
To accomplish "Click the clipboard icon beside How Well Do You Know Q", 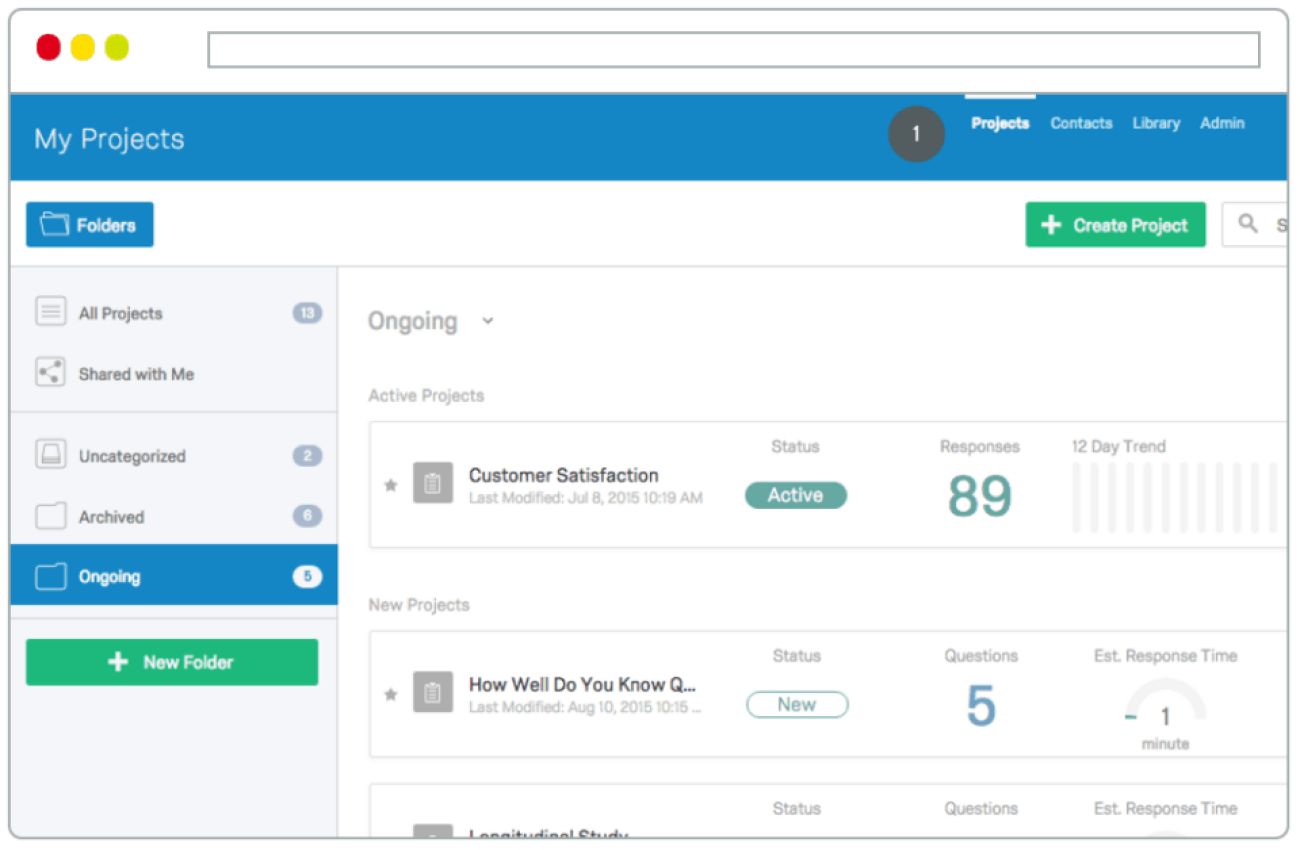I will pyautogui.click(x=433, y=692).
